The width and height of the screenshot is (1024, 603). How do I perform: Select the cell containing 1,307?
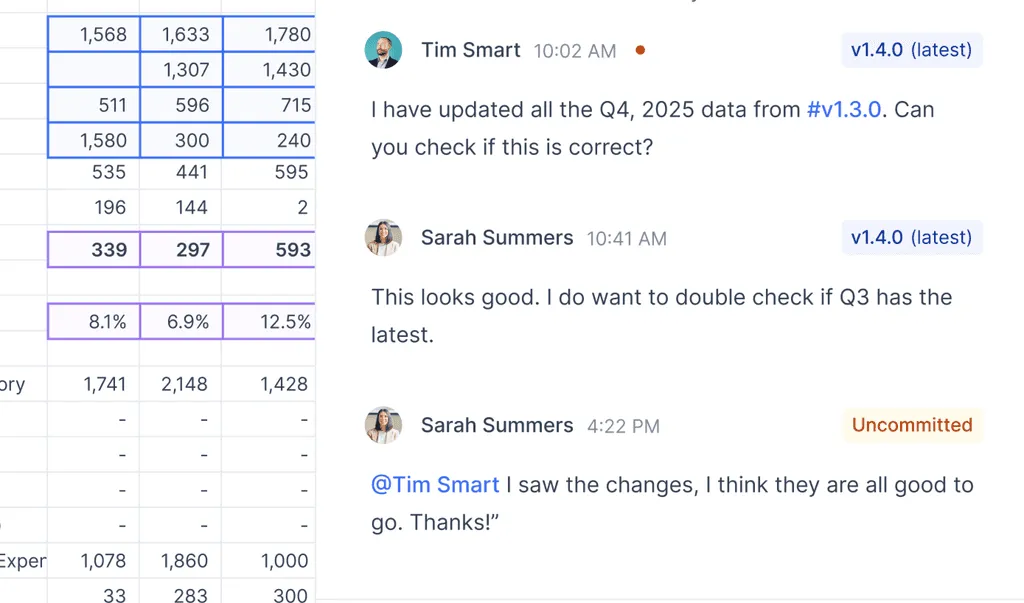click(181, 70)
